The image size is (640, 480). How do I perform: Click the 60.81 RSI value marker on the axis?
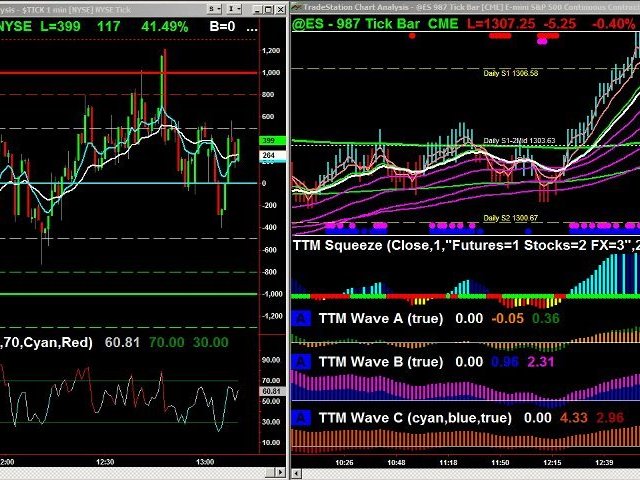tap(272, 391)
